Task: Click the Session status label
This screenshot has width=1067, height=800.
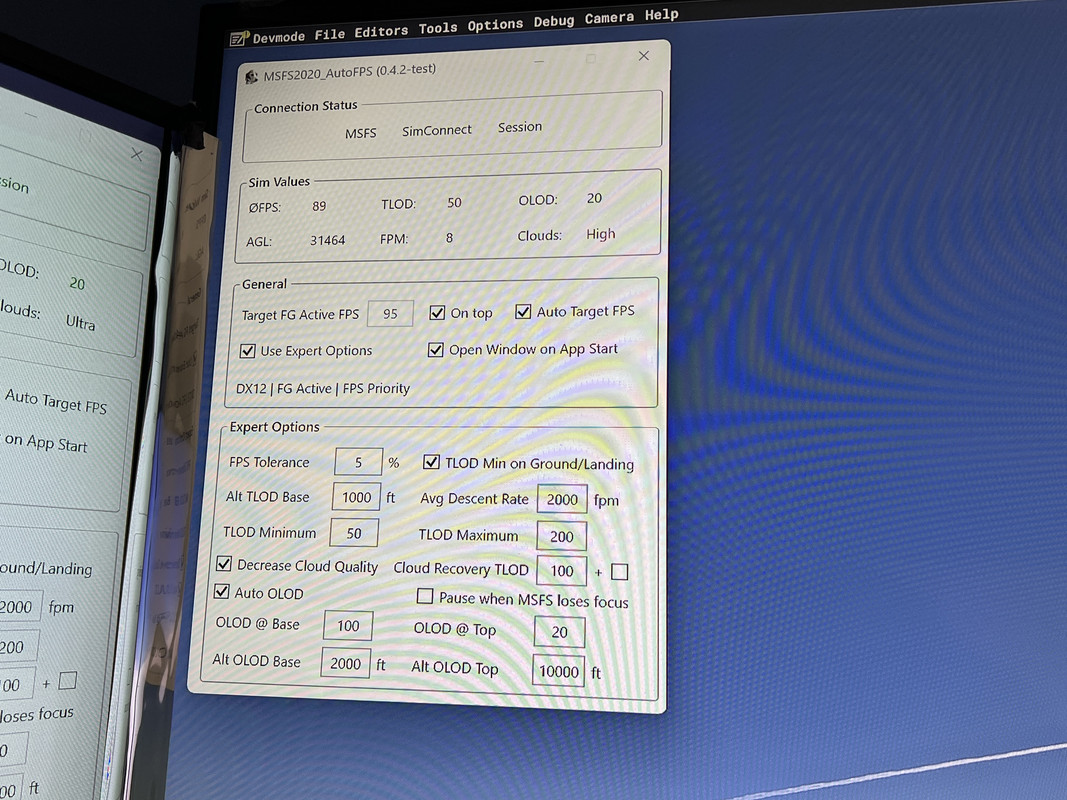Action: pos(520,127)
